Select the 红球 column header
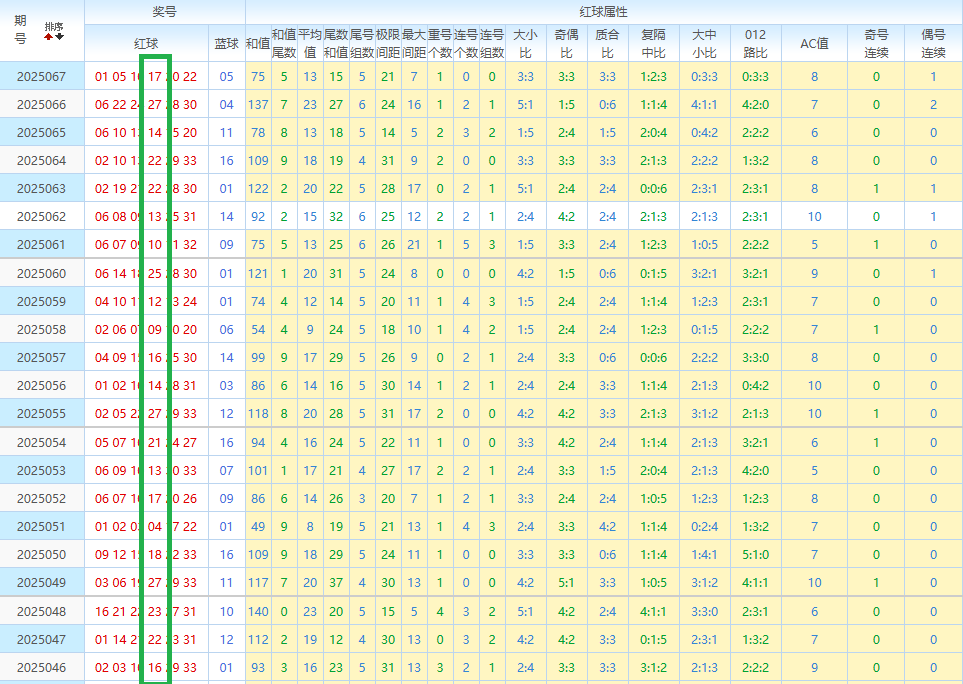The height and width of the screenshot is (684, 963). (x=146, y=43)
